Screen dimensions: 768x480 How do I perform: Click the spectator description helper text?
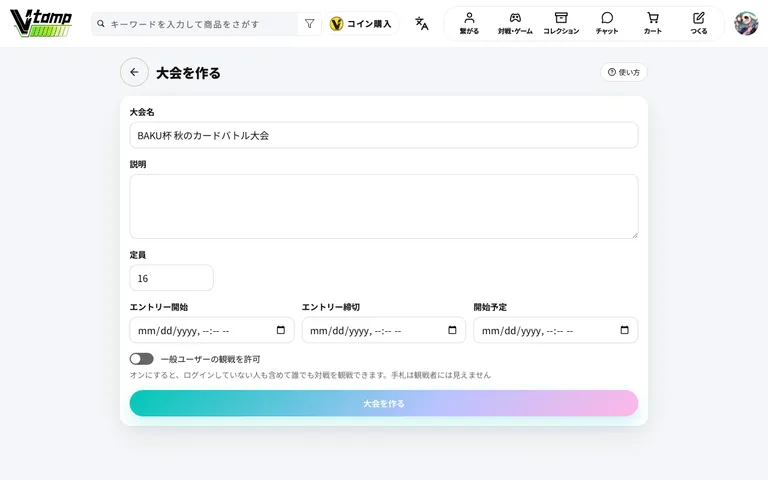(310, 375)
